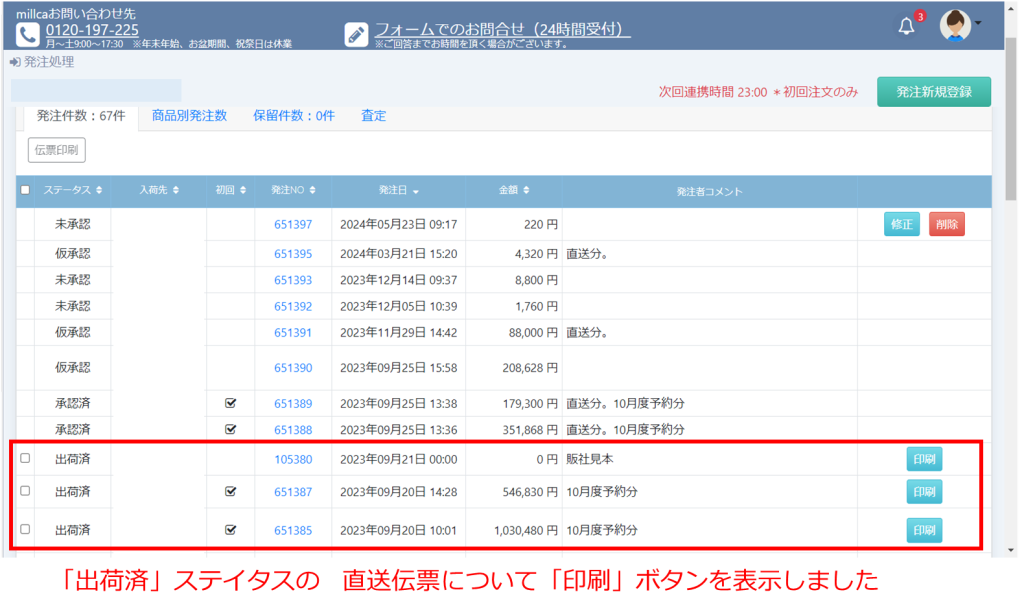
Task: Sort by 入荷先 column sort icon
Action: click(x=176, y=190)
